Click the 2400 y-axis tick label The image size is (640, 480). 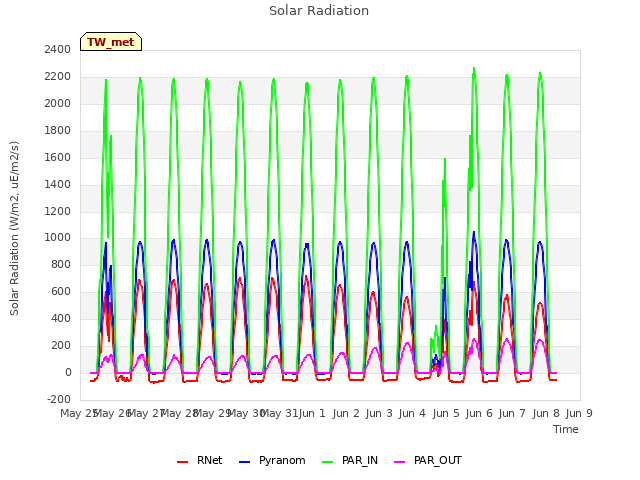tap(58, 49)
